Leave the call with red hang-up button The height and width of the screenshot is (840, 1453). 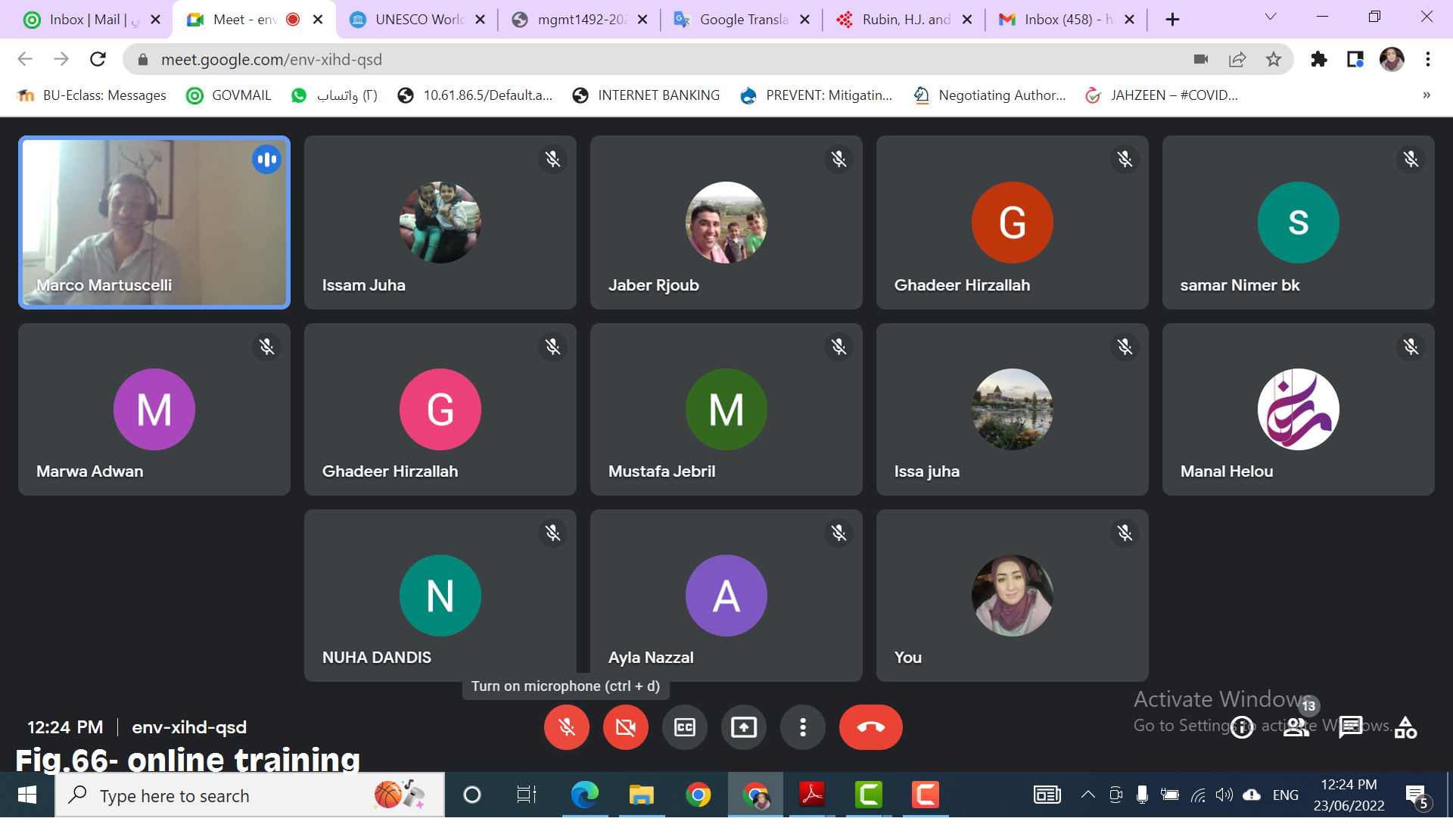pos(870,727)
